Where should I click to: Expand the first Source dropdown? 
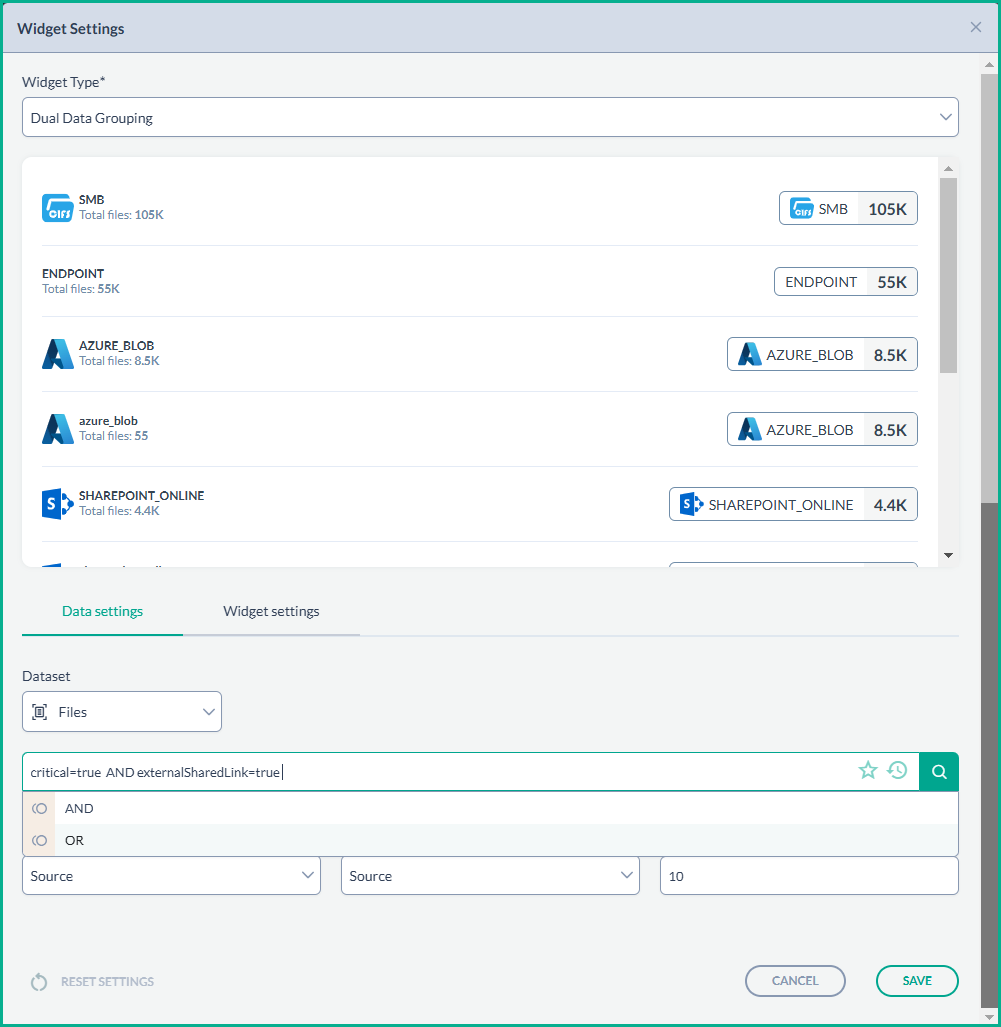[171, 876]
